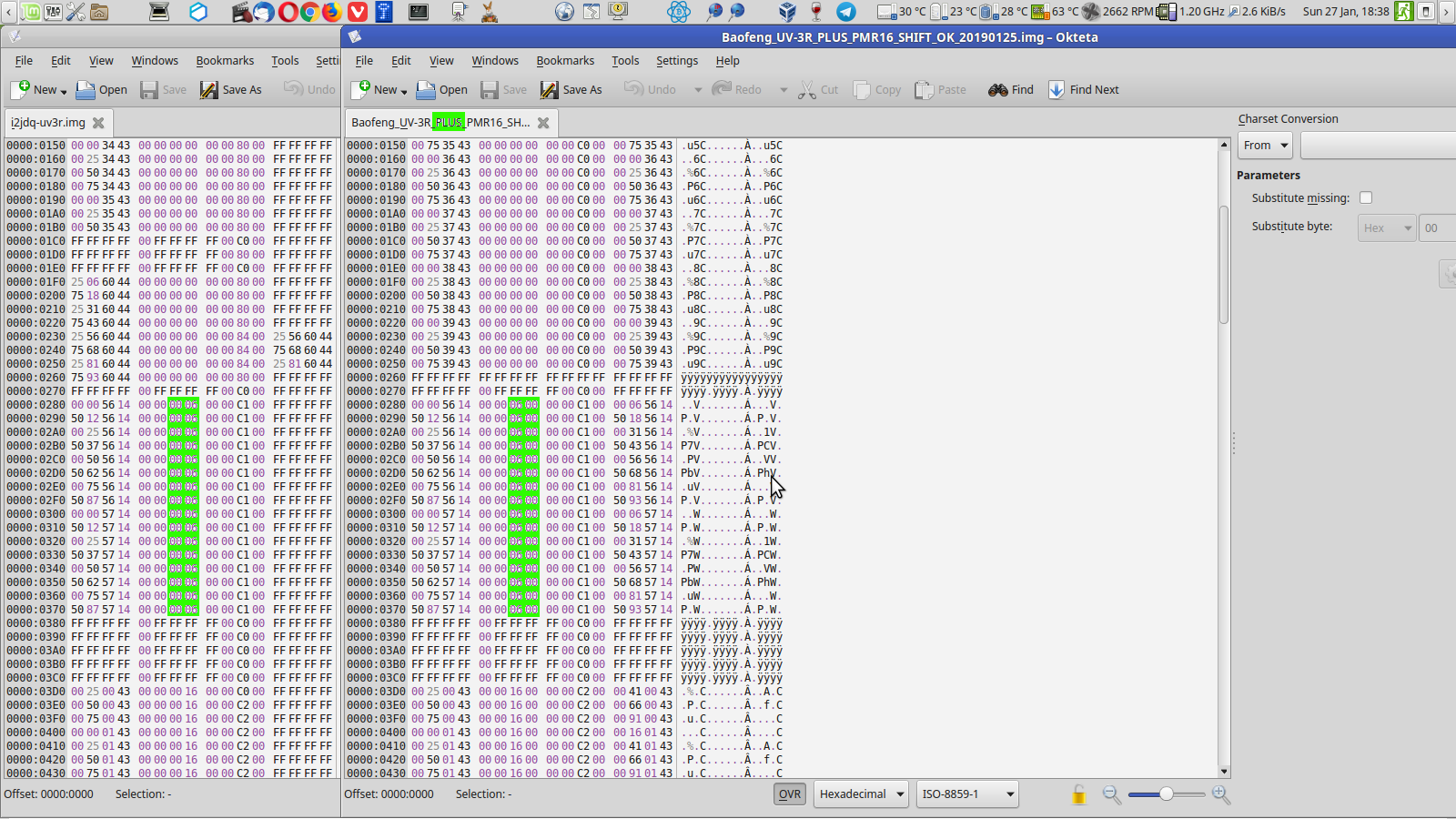
Task: Open the terminal from the top panel
Action: pyautogui.click(x=419, y=12)
